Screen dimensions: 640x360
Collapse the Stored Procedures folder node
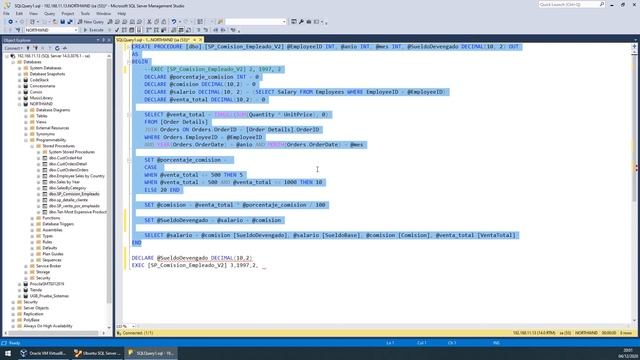pyautogui.click(x=32, y=146)
